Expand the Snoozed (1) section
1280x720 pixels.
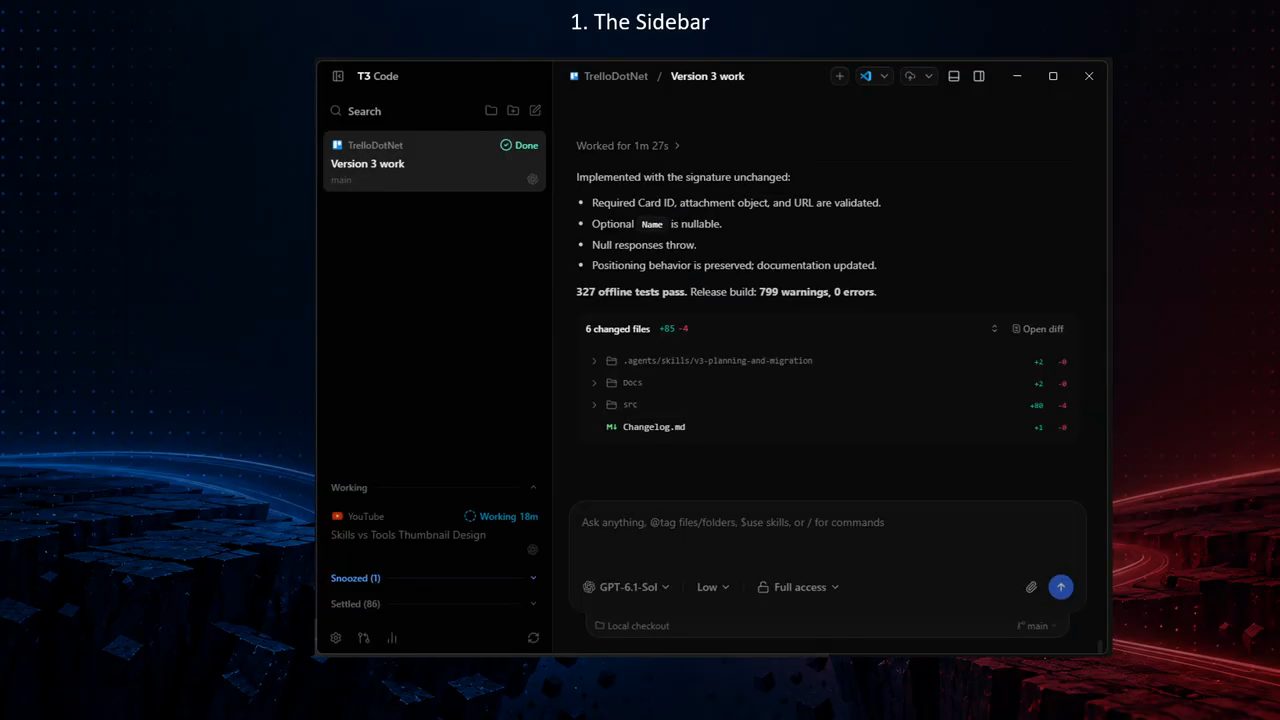coord(533,578)
